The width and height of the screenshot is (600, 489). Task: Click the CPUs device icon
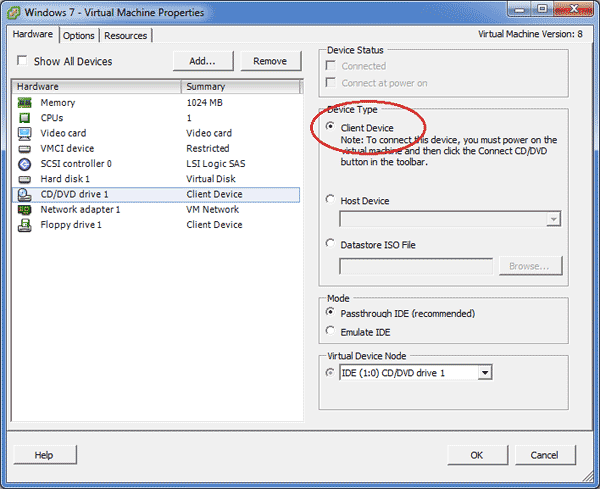tap(25, 118)
